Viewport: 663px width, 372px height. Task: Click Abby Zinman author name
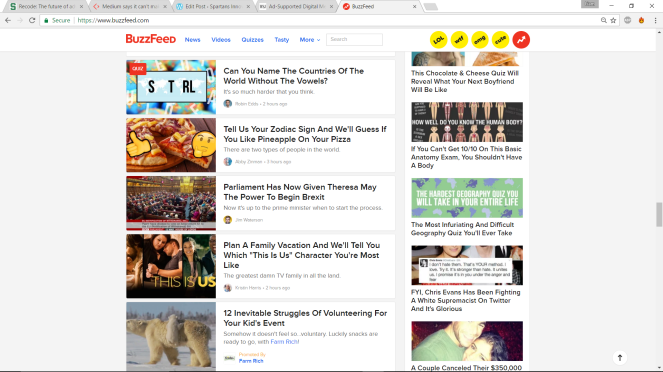tap(249, 162)
